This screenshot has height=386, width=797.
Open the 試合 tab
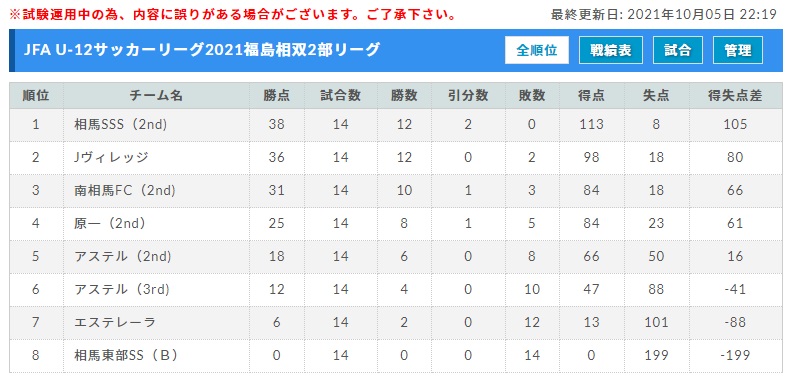tap(678, 50)
